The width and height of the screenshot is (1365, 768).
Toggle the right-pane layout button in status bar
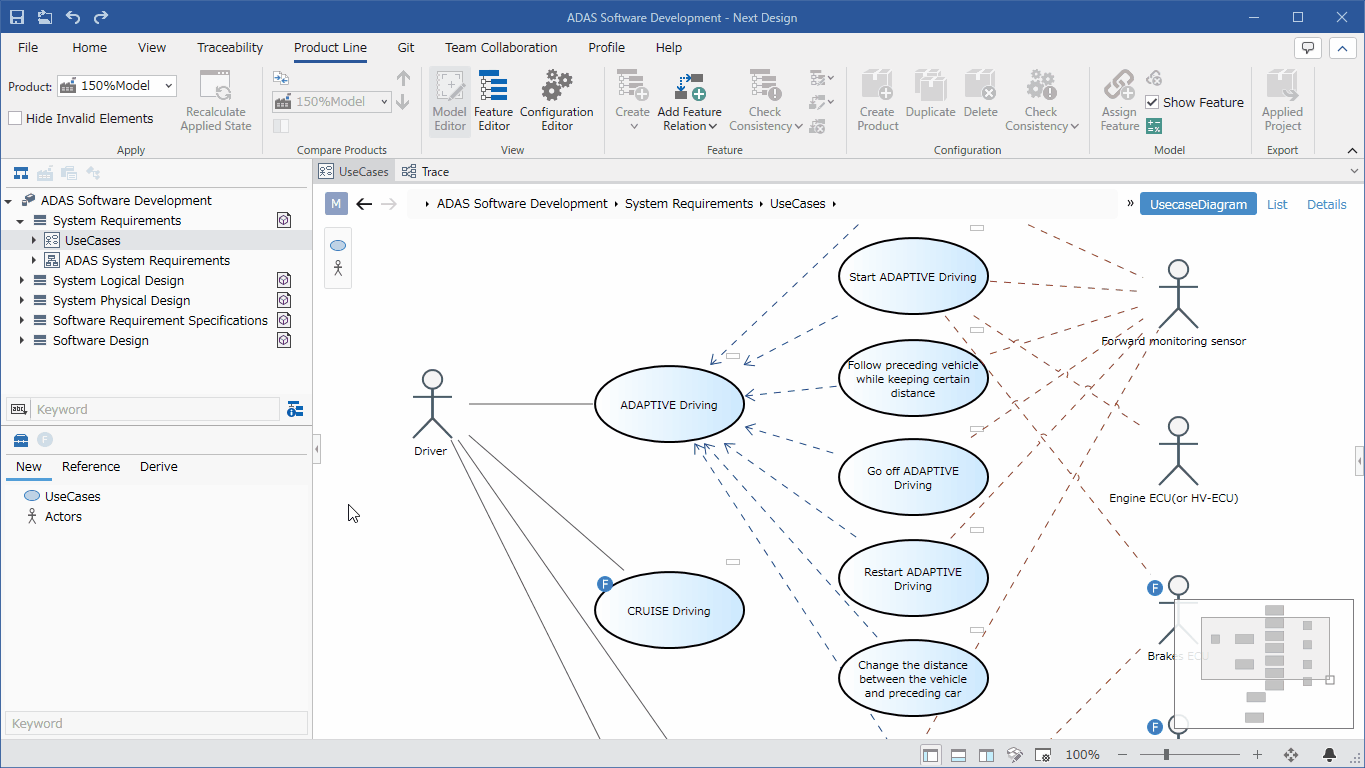987,755
